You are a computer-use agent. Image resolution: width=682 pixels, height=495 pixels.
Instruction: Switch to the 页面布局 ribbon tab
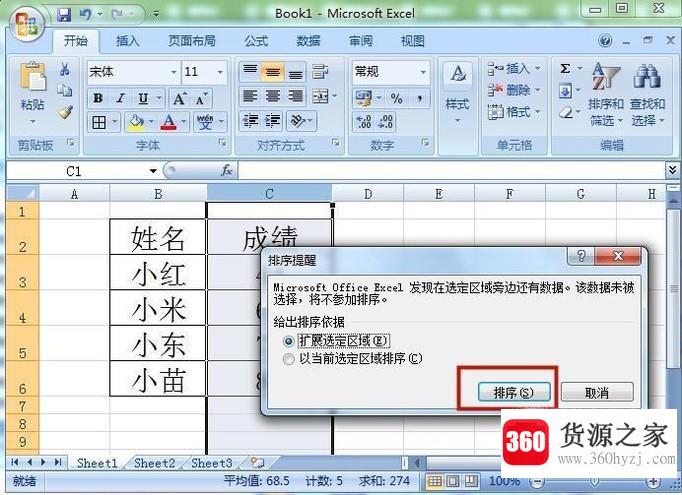tap(192, 41)
